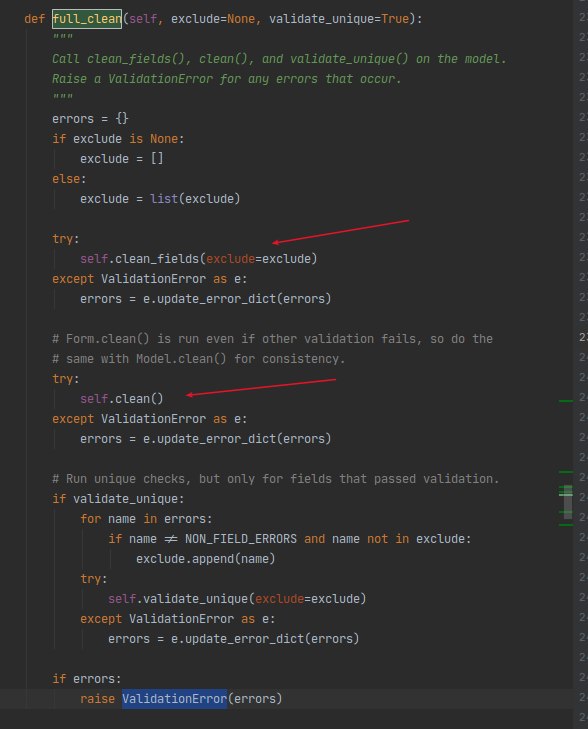The image size is (588, 729).
Task: Click the exclude=None parameter in the signature
Action: tap(213, 19)
